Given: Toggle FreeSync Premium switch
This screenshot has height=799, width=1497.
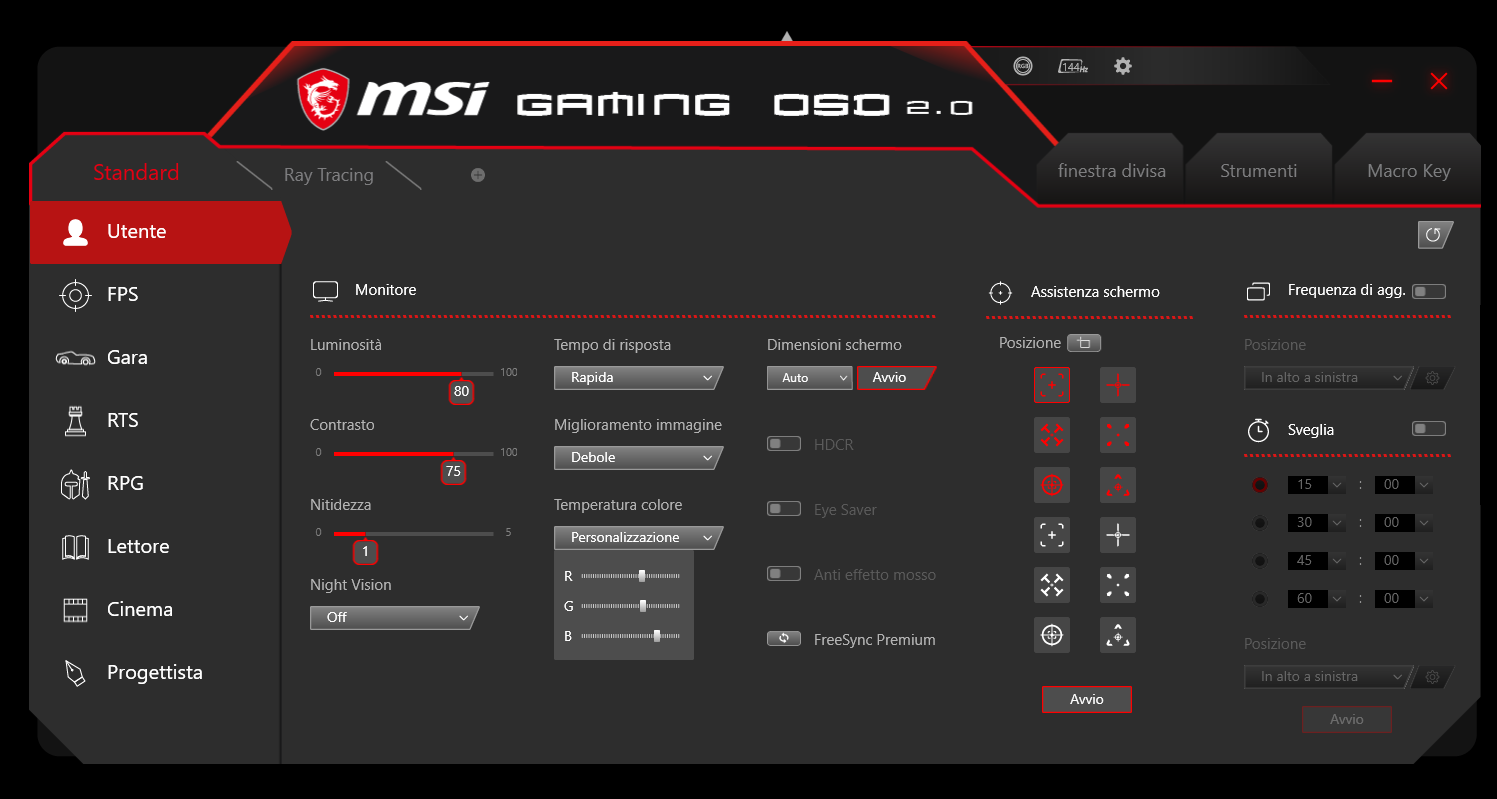Looking at the screenshot, I should pyautogui.click(x=784, y=639).
